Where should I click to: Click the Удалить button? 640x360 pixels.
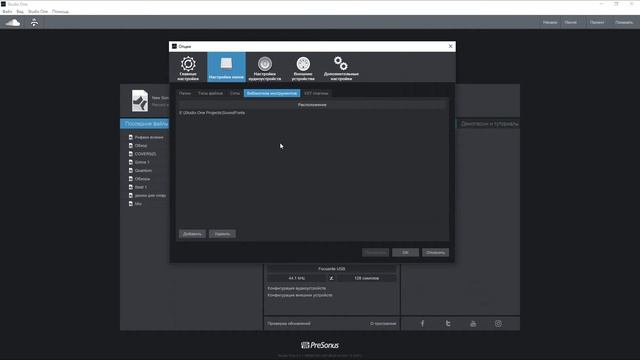coord(222,234)
